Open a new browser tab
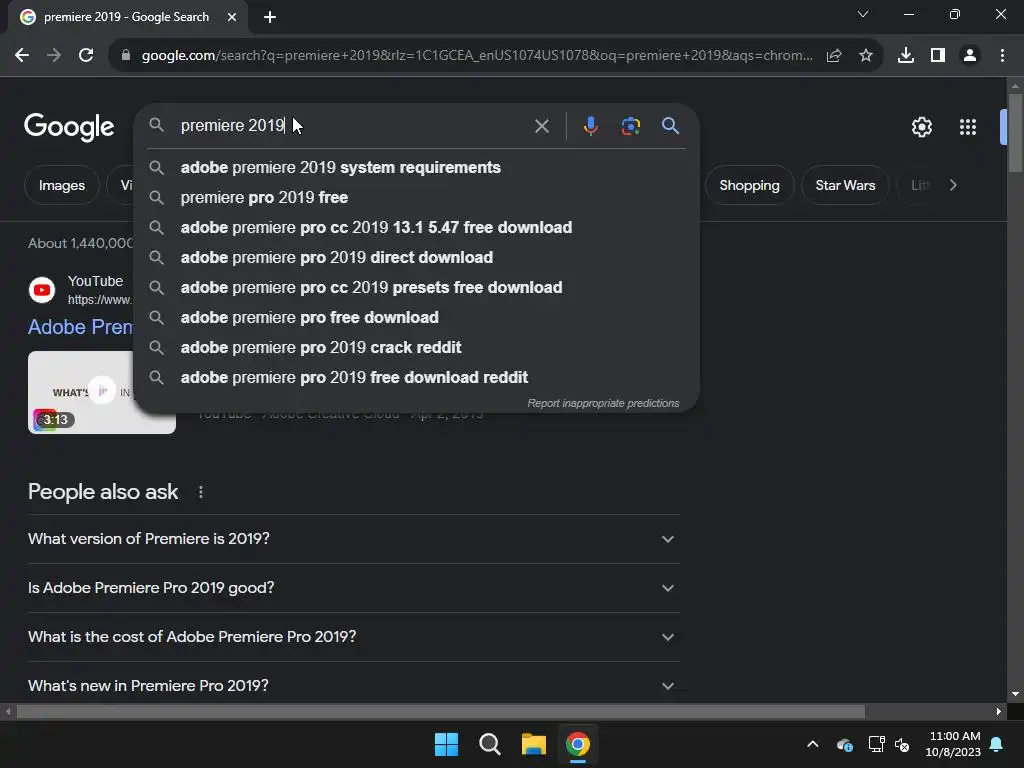 click(270, 17)
